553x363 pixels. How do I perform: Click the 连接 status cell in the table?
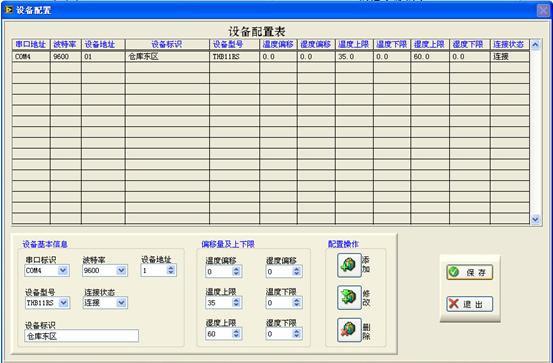coord(510,56)
